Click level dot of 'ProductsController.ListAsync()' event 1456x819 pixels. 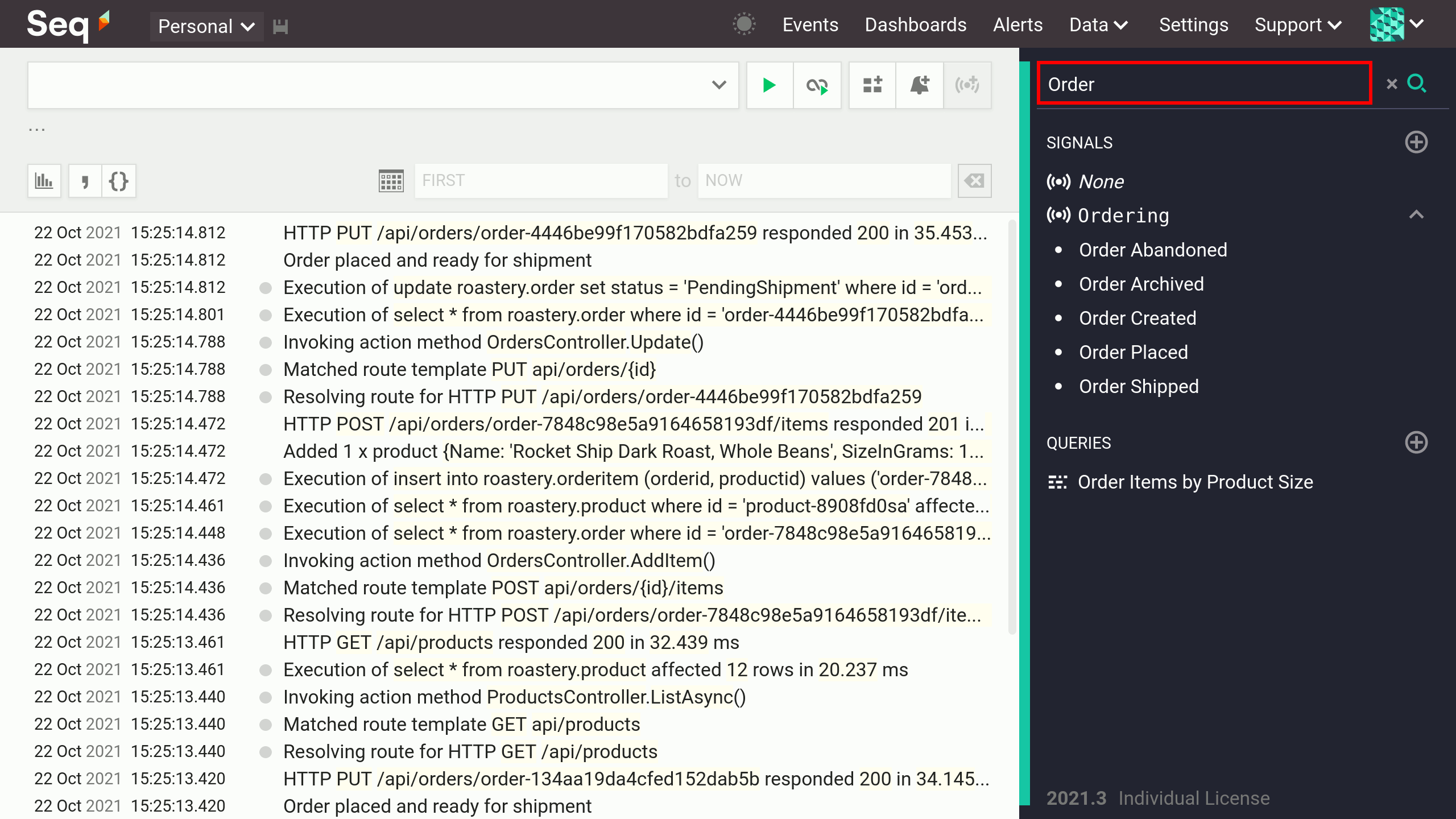click(x=266, y=697)
